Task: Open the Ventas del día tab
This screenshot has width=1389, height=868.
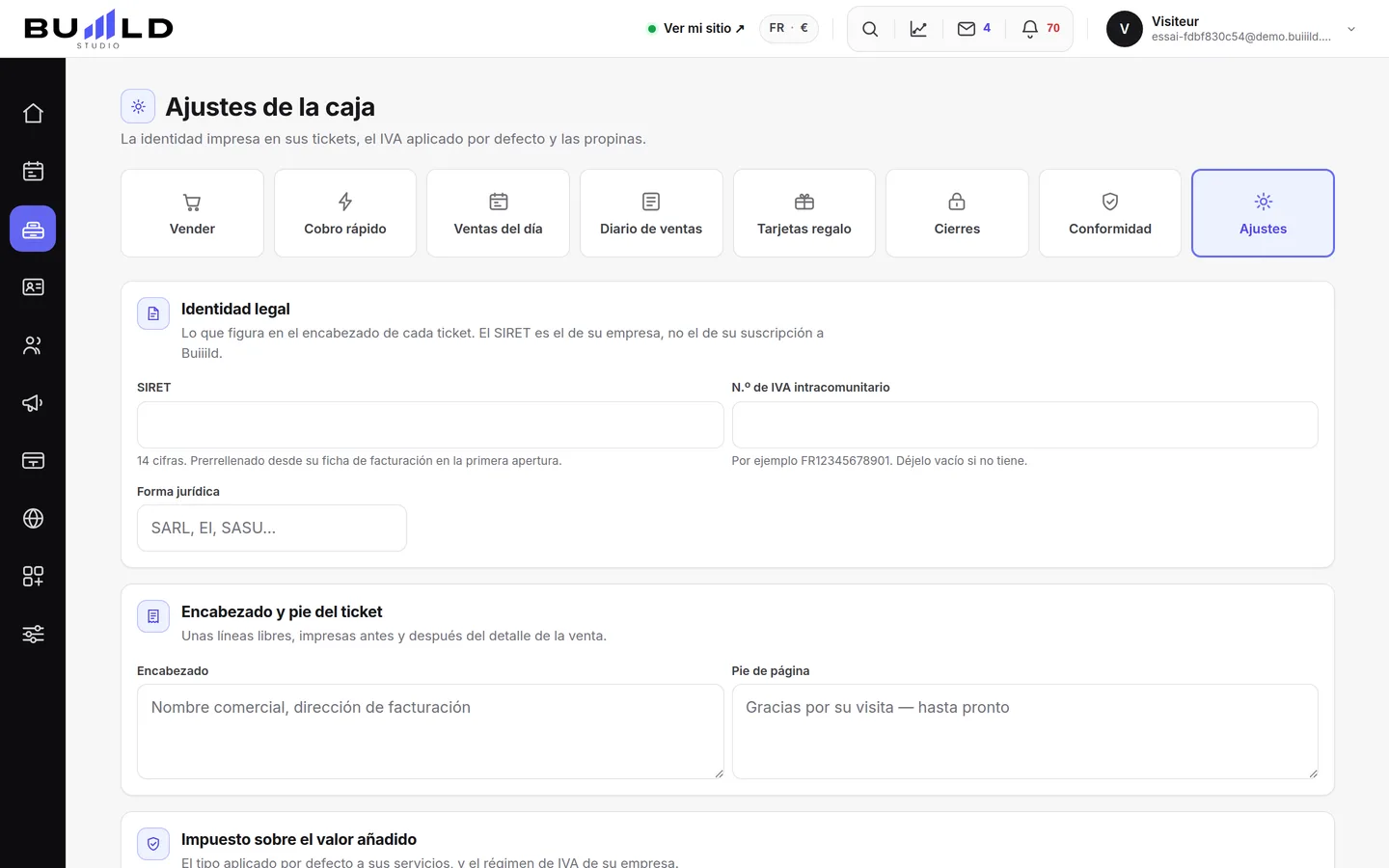Action: click(498, 213)
